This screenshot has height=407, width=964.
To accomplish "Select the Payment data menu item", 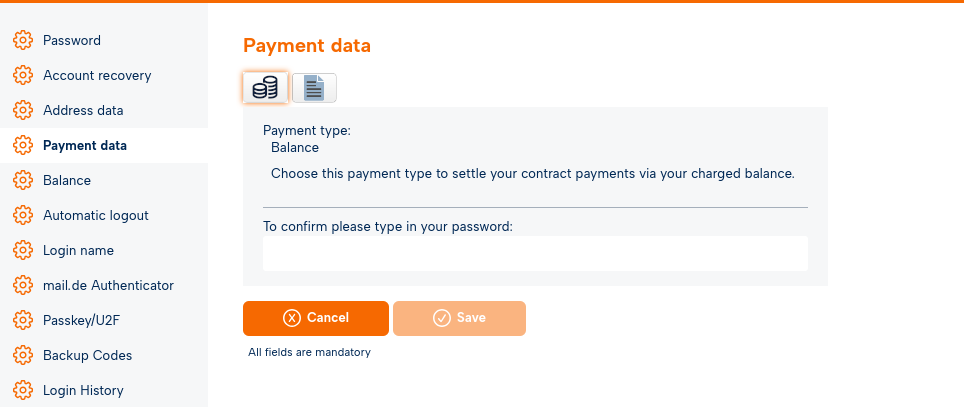I will (85, 146).
